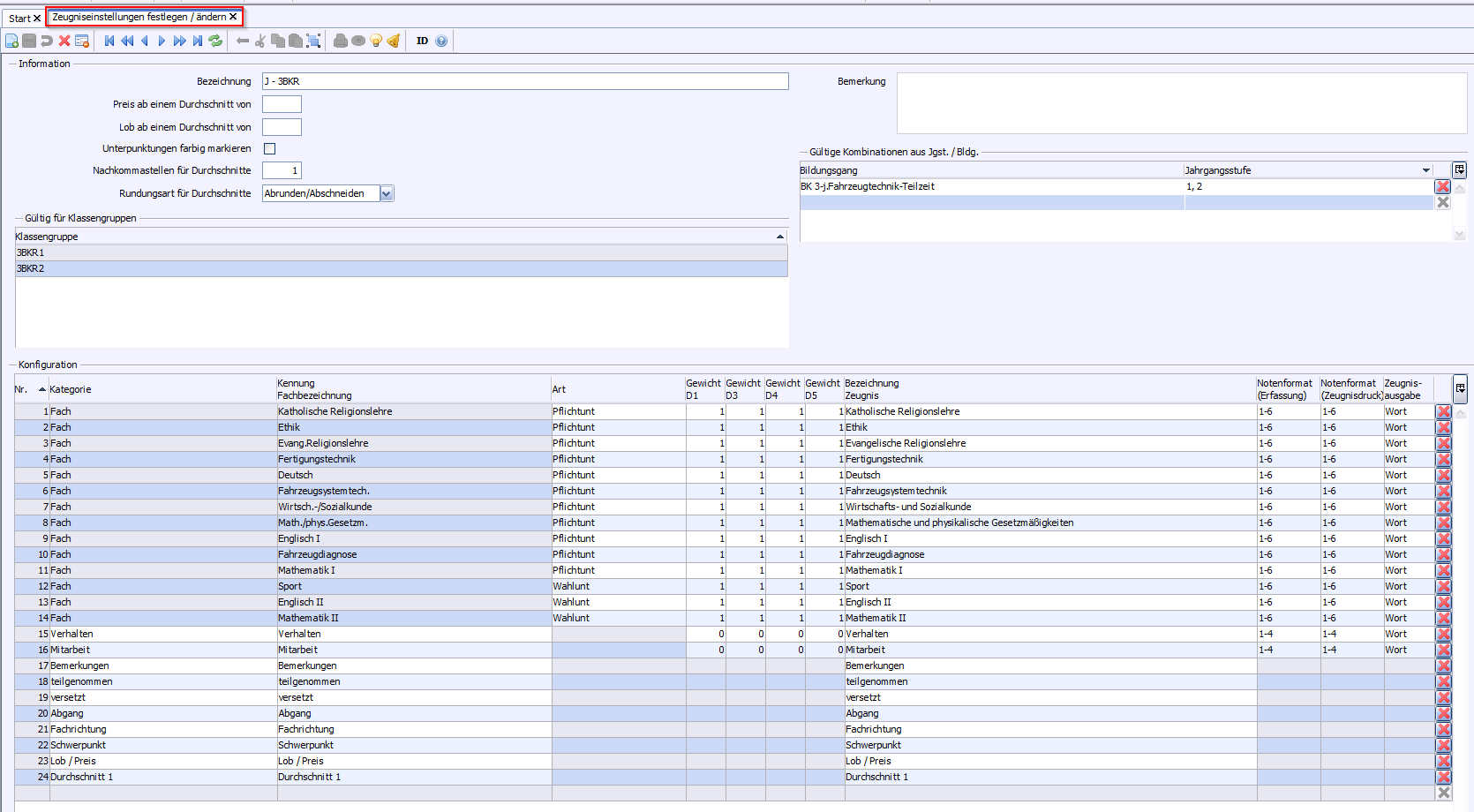
Task: Switch to the Start tab
Action: pyautogui.click(x=19, y=18)
